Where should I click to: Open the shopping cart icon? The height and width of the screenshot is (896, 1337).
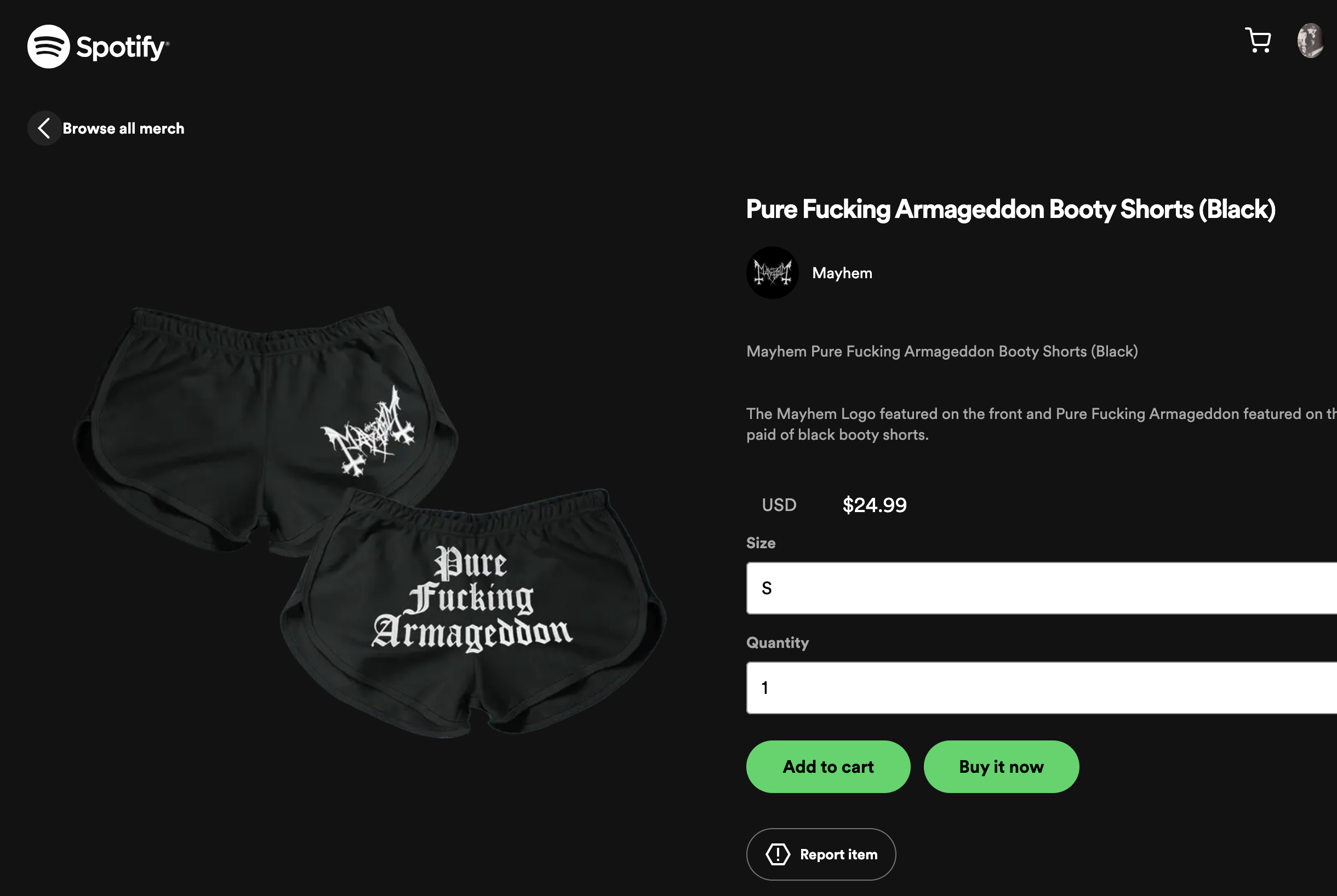1258,41
